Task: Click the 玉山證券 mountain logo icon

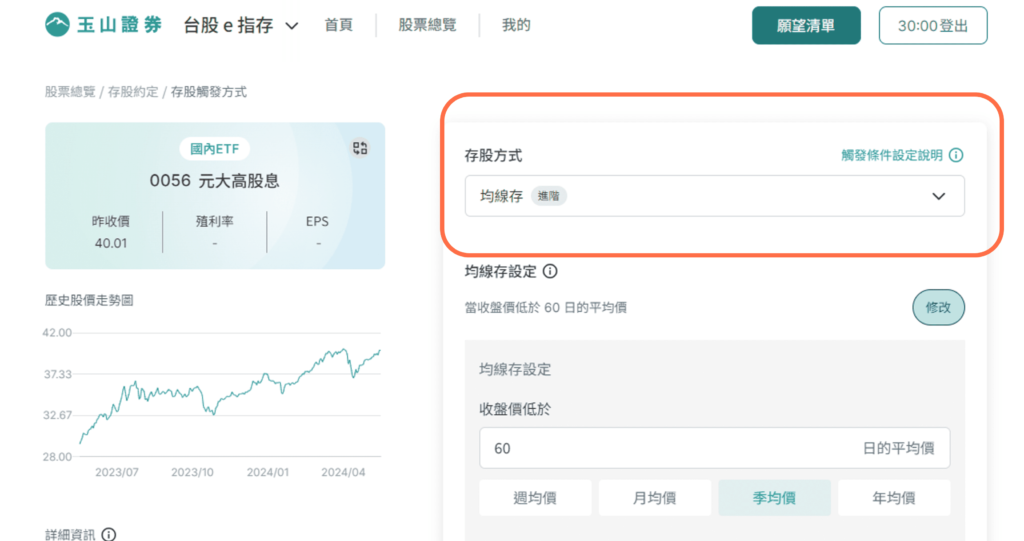Action: 57,25
